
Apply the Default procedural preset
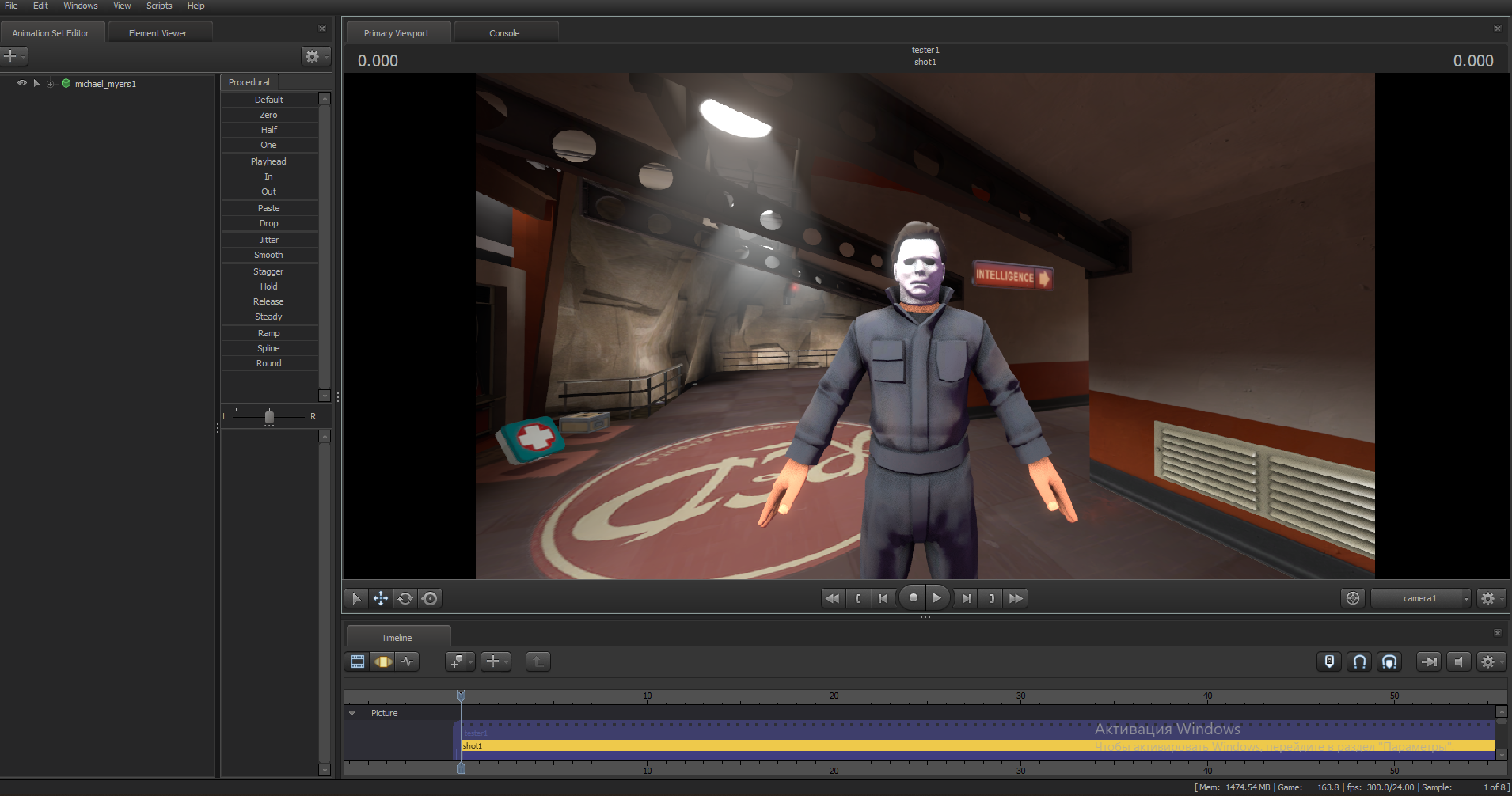pos(269,100)
